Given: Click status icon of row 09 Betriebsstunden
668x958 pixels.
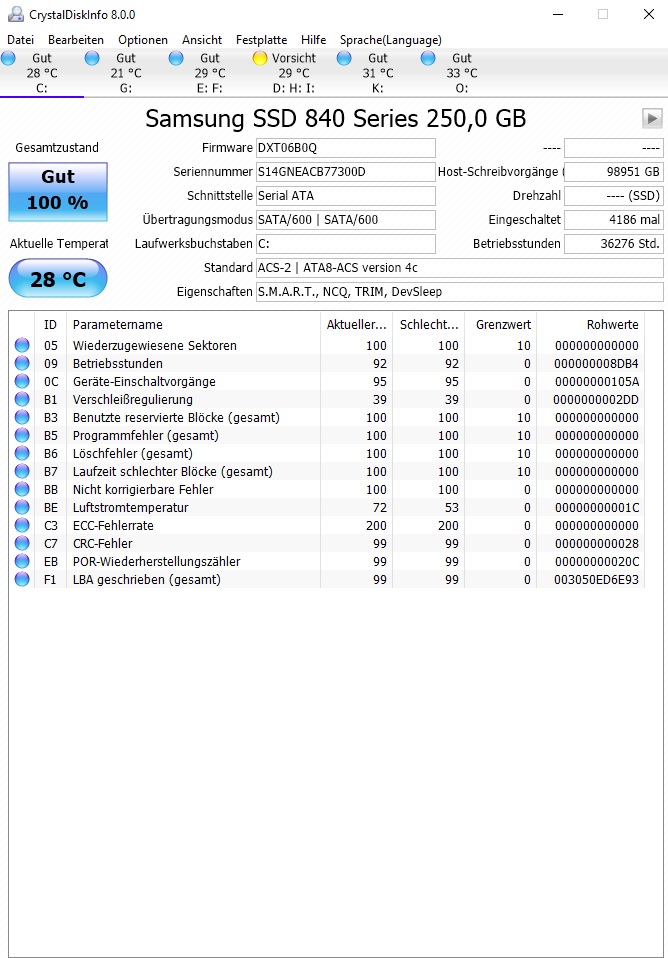Looking at the screenshot, I should tap(22, 363).
